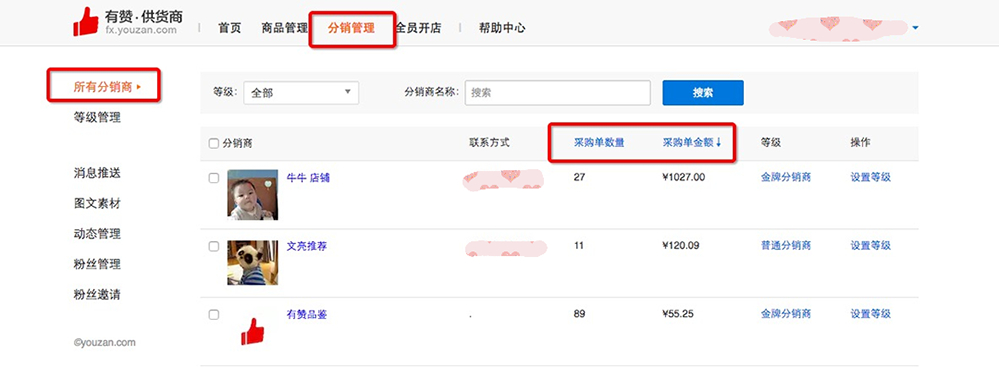
Task: Open 商品管理 in top navigation
Action: click(285, 28)
